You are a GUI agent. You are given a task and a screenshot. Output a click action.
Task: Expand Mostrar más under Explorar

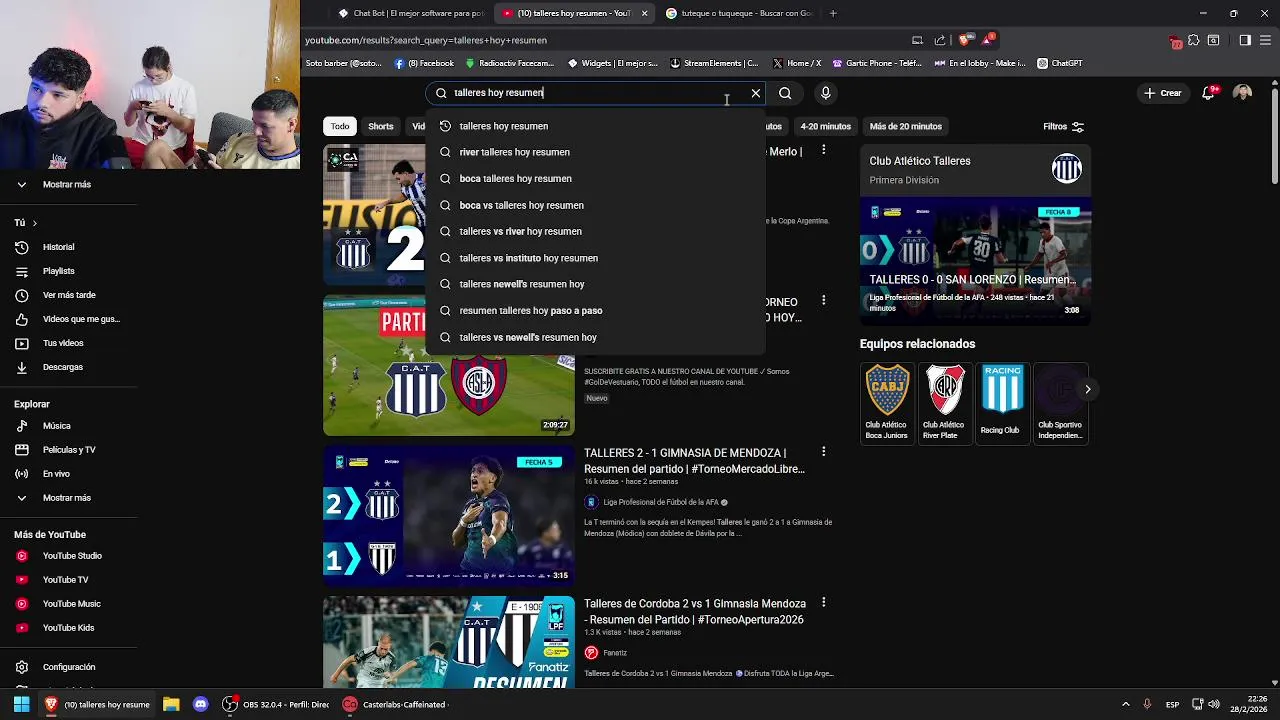pos(68,498)
